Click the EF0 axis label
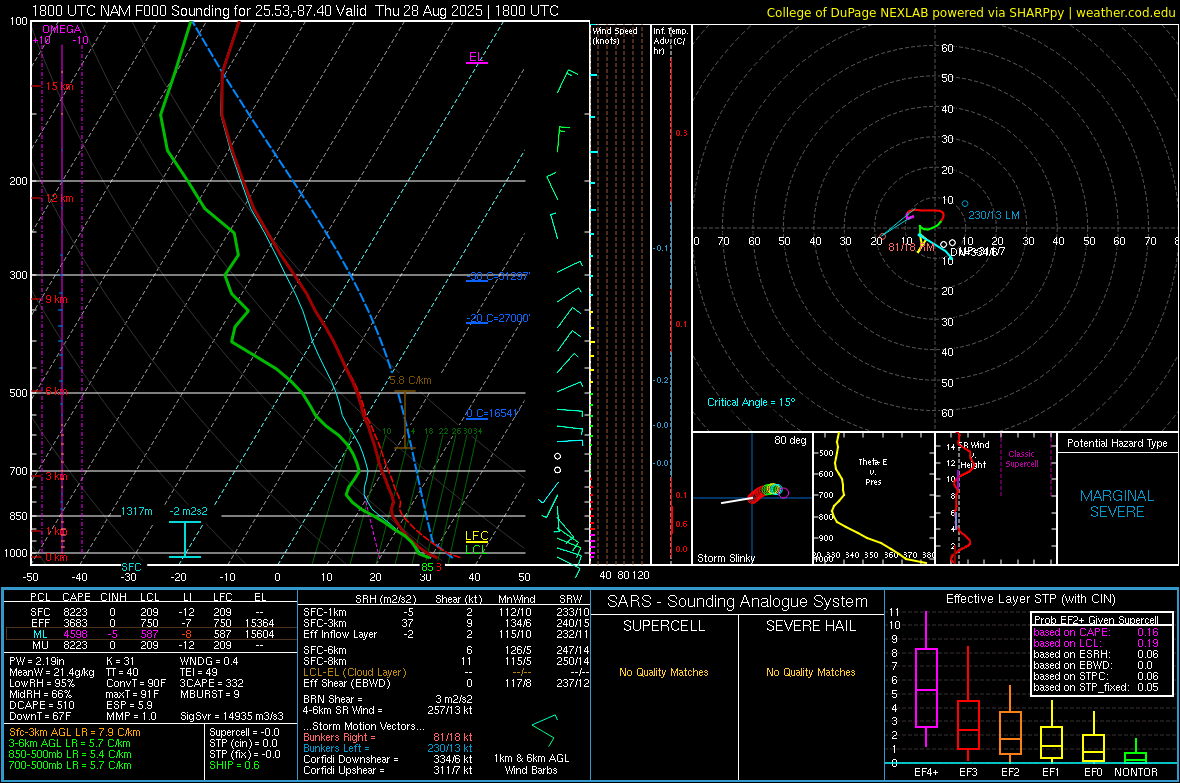 1093,772
